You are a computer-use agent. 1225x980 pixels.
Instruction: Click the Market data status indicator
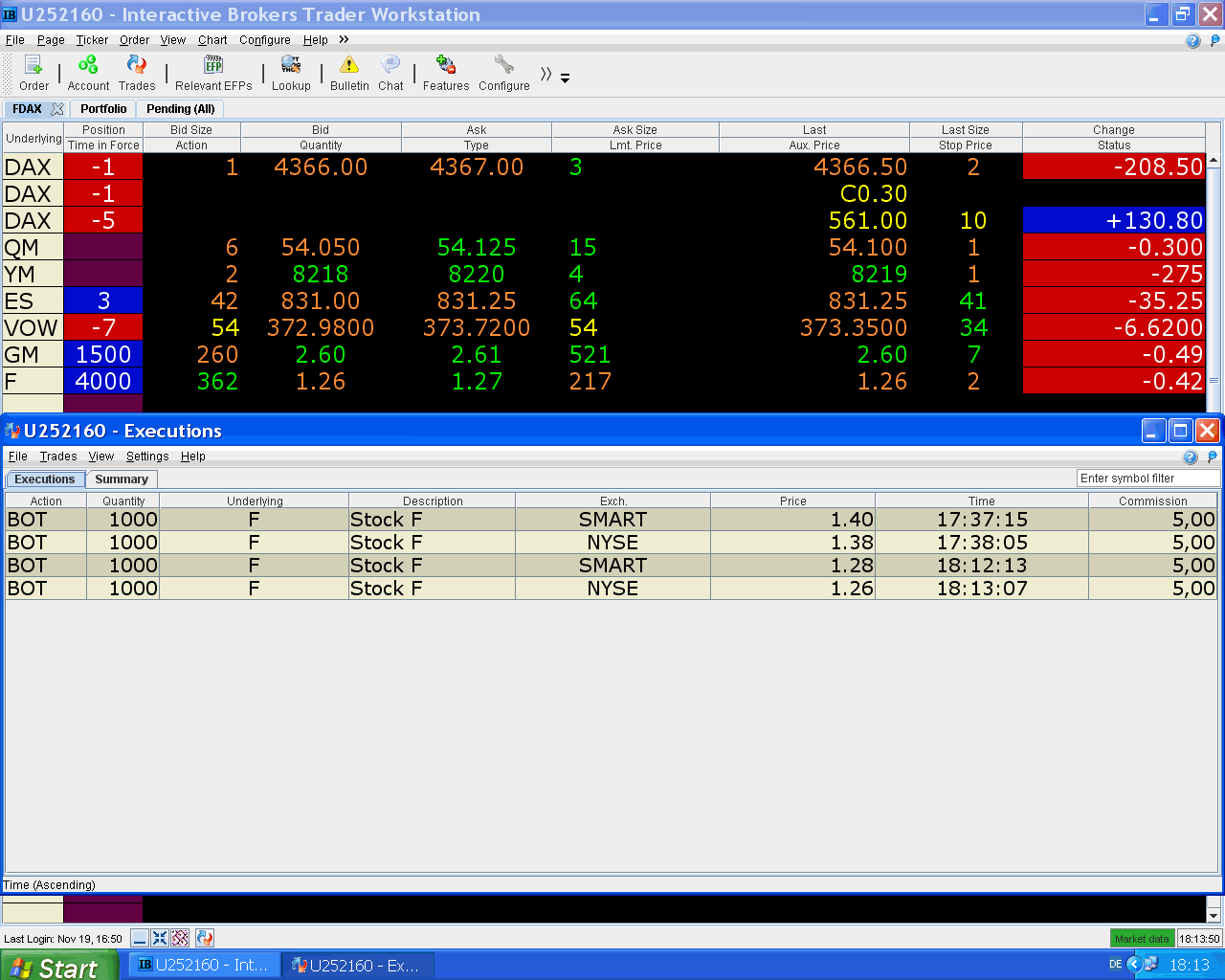point(1142,939)
